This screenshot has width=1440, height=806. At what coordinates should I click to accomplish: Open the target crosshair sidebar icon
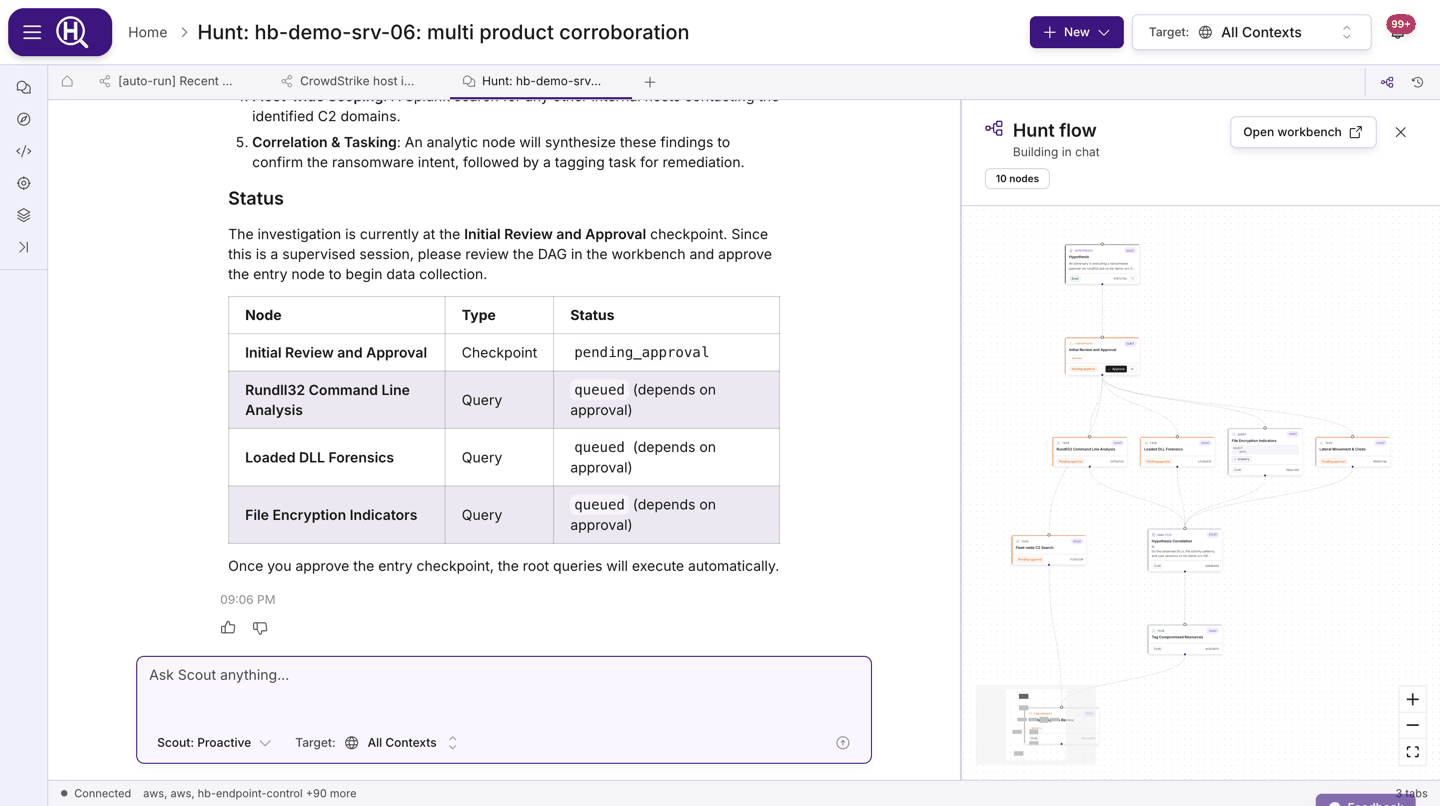click(24, 183)
